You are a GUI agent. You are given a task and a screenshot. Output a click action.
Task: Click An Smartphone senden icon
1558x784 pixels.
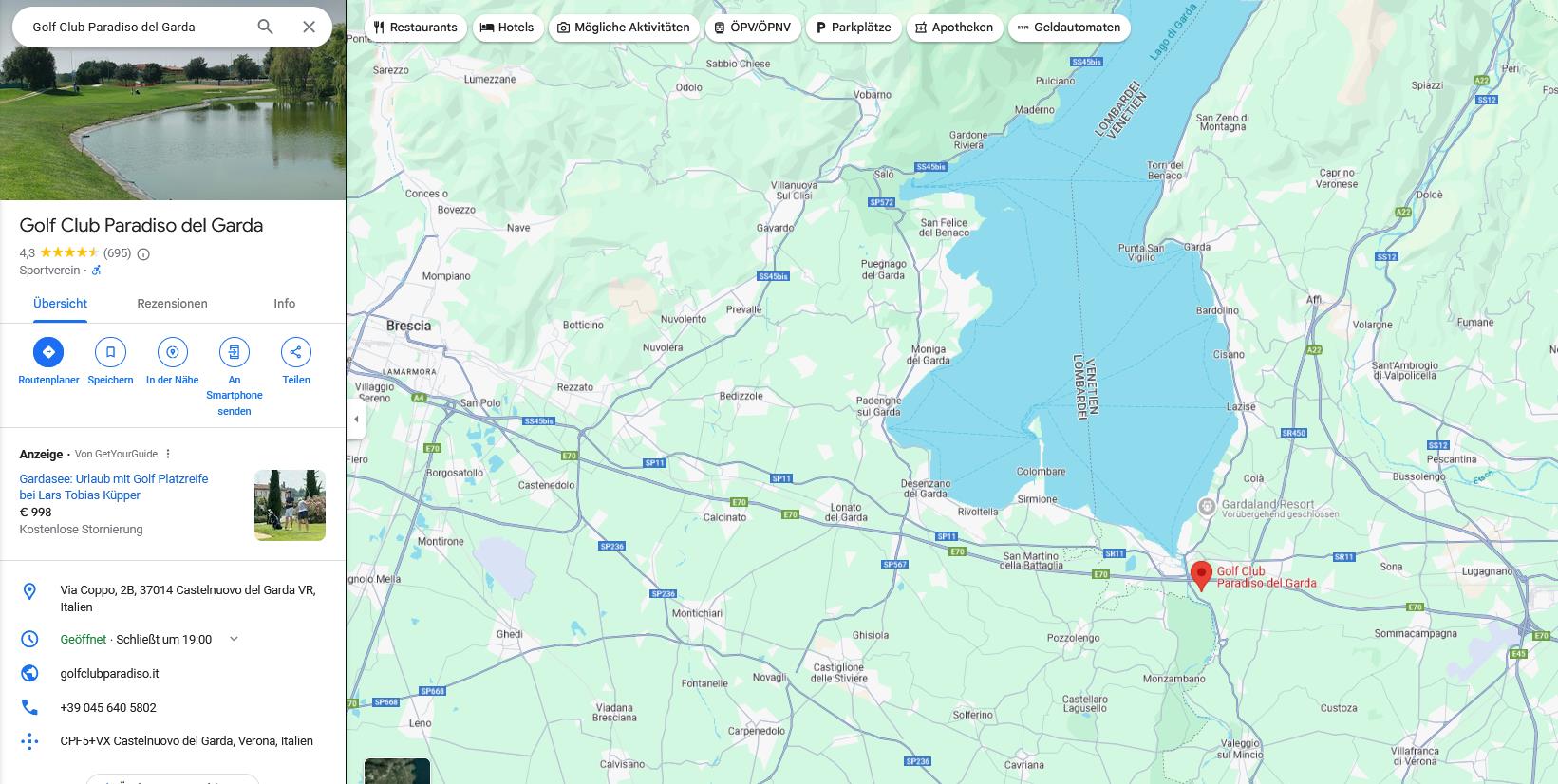[x=235, y=352]
